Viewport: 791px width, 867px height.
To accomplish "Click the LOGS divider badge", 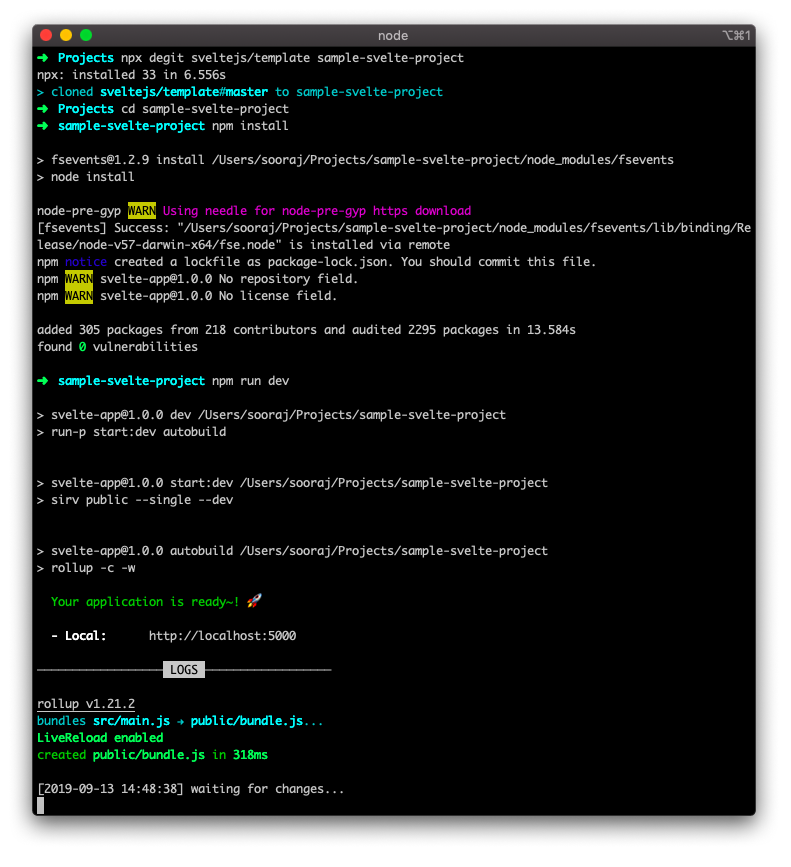I will click(184, 670).
